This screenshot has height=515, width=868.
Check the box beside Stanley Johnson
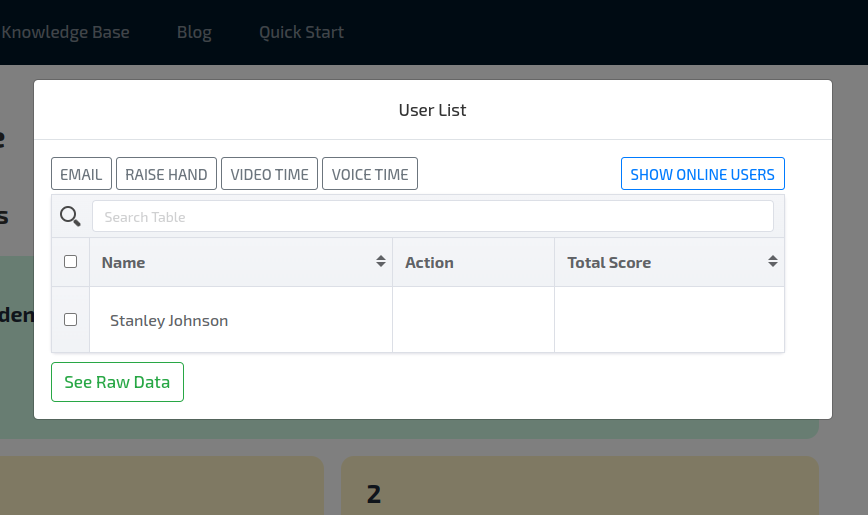pyautogui.click(x=70, y=320)
